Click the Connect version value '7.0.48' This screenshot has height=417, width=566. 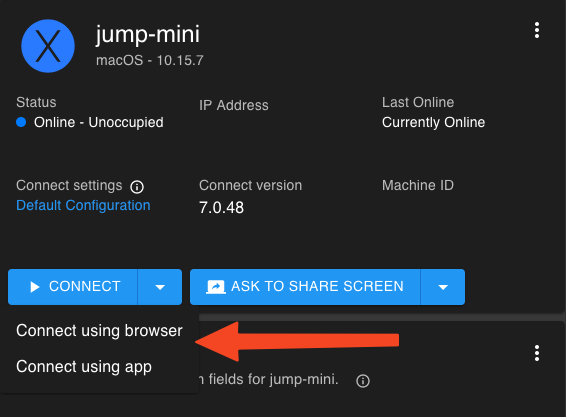click(x=221, y=208)
